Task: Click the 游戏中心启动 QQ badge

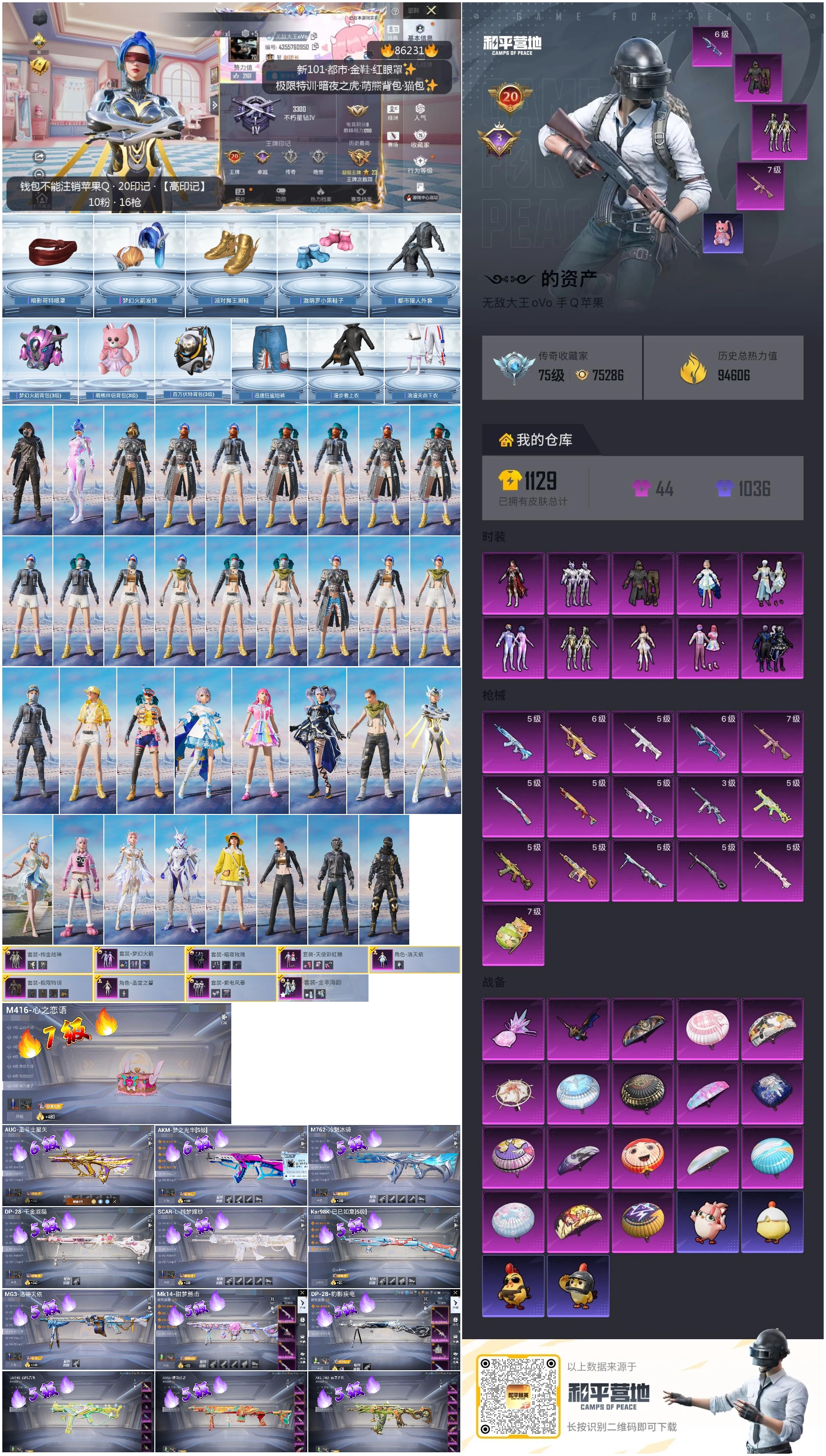Action: (x=421, y=197)
